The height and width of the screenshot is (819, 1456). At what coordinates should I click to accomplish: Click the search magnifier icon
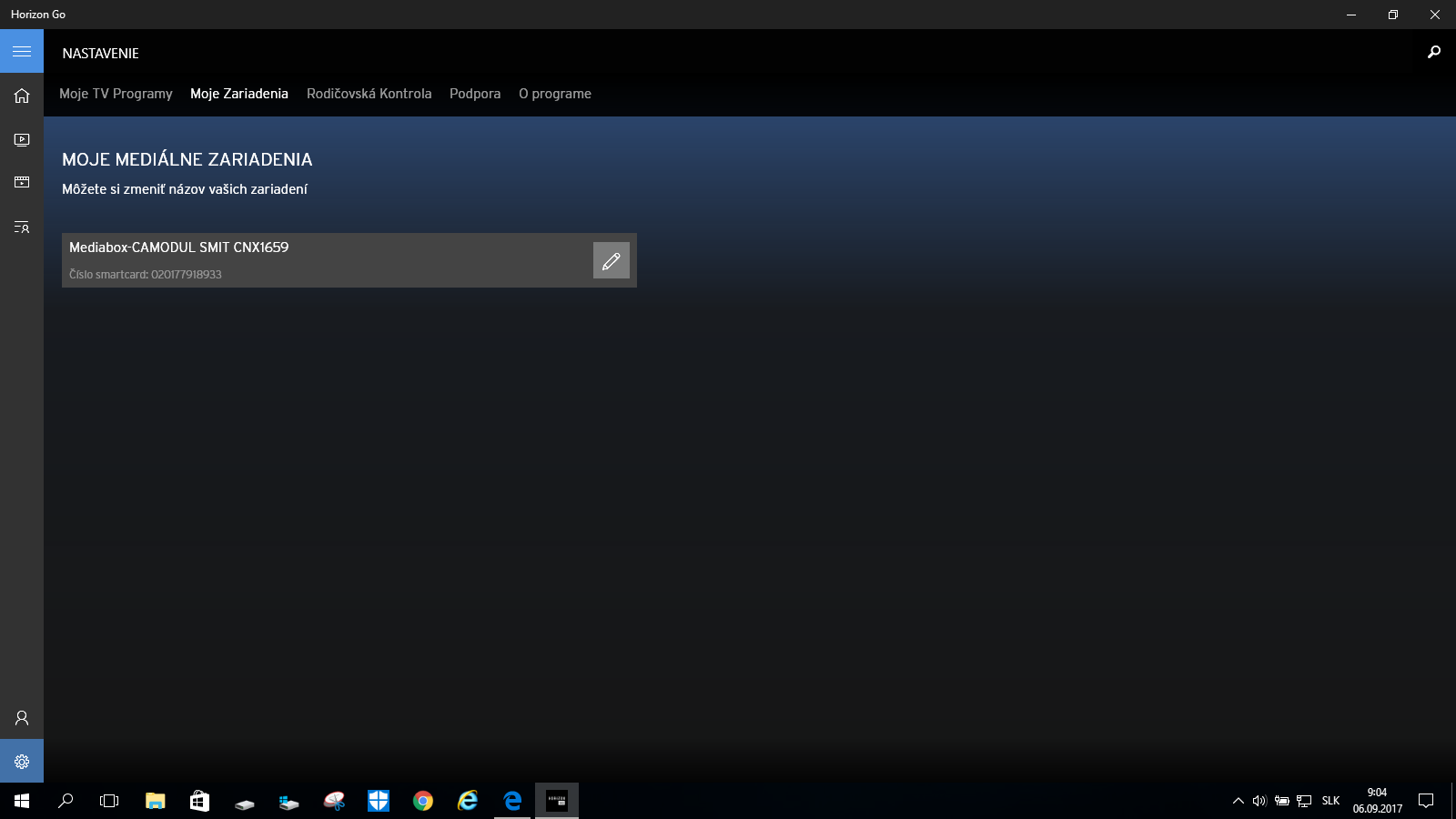[x=1434, y=52]
